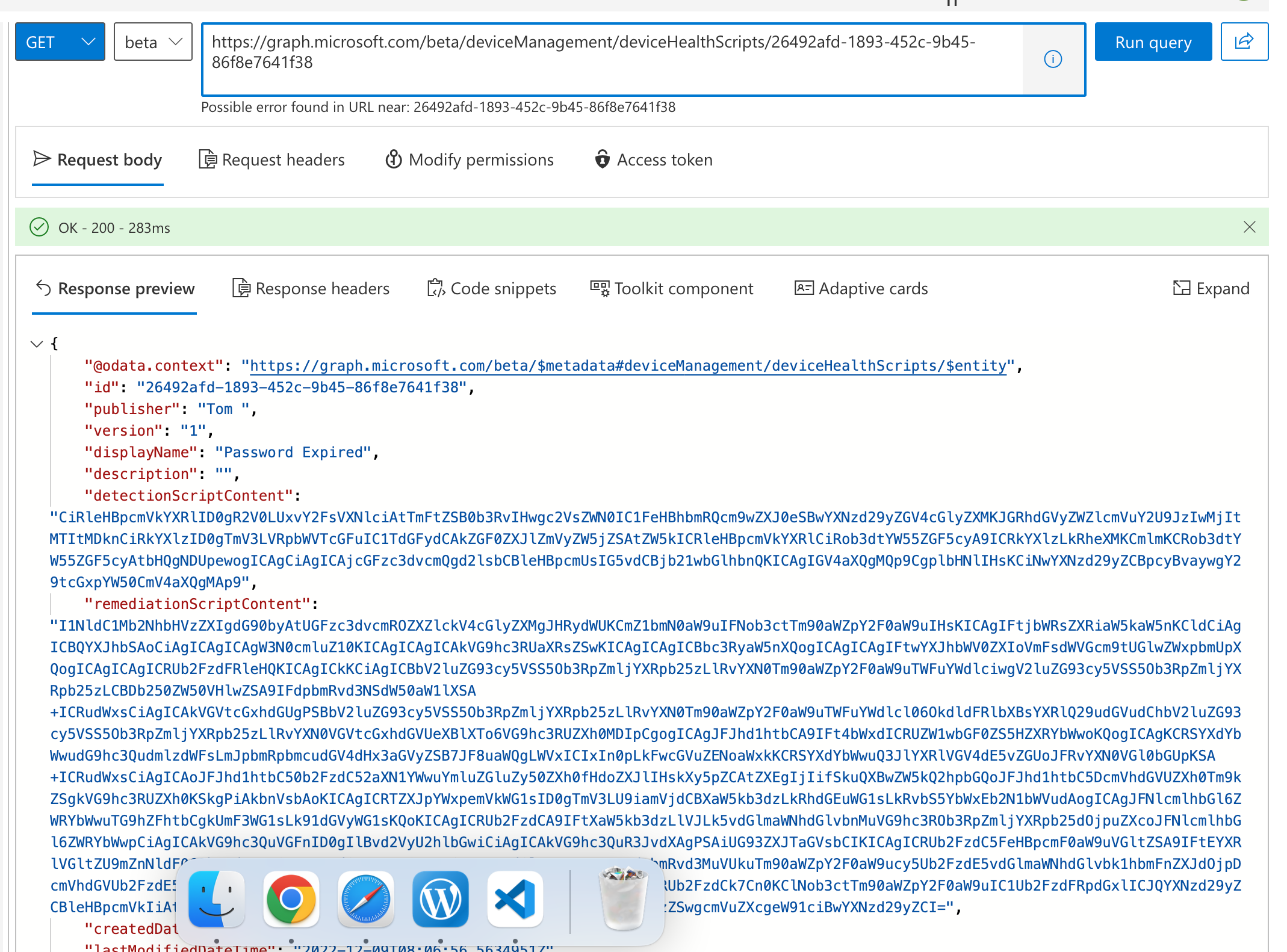Switch to the Response headers tab

311,288
